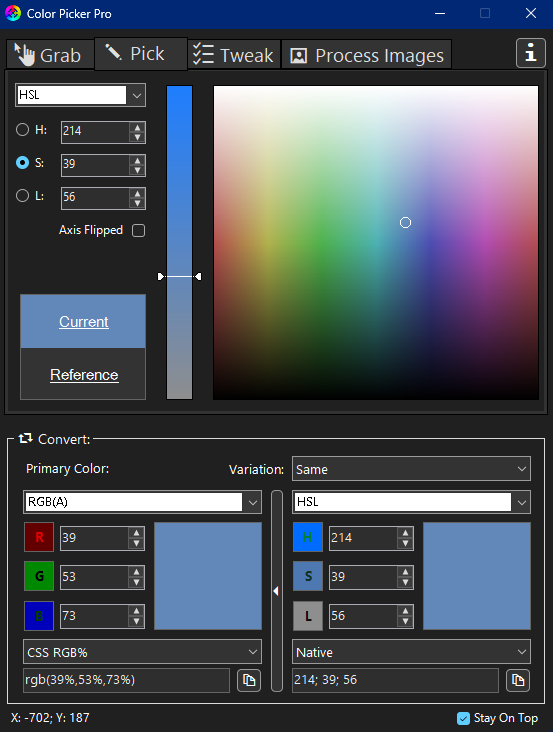The image size is (553, 732).
Task: Click the left arrow on the convert divider
Action: tap(276, 591)
